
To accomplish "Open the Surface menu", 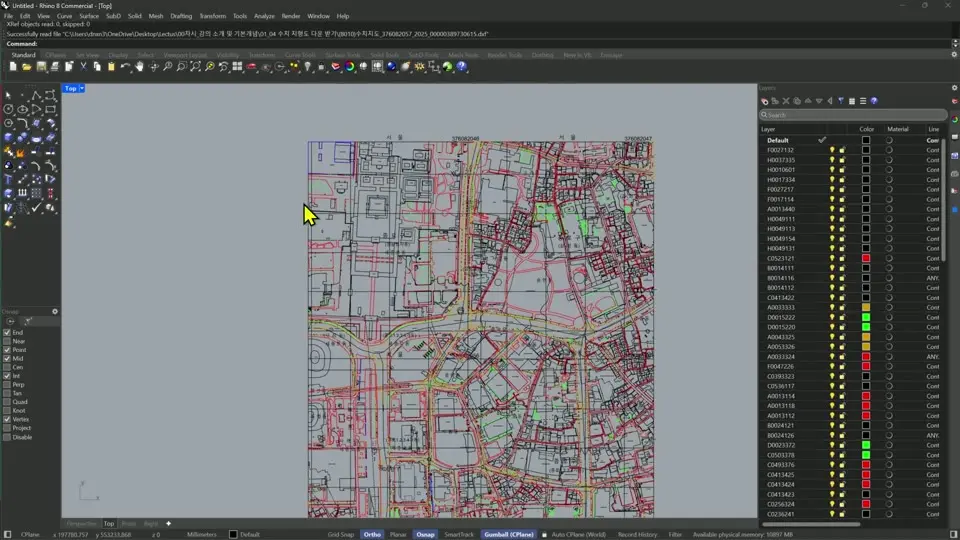I will click(89, 16).
